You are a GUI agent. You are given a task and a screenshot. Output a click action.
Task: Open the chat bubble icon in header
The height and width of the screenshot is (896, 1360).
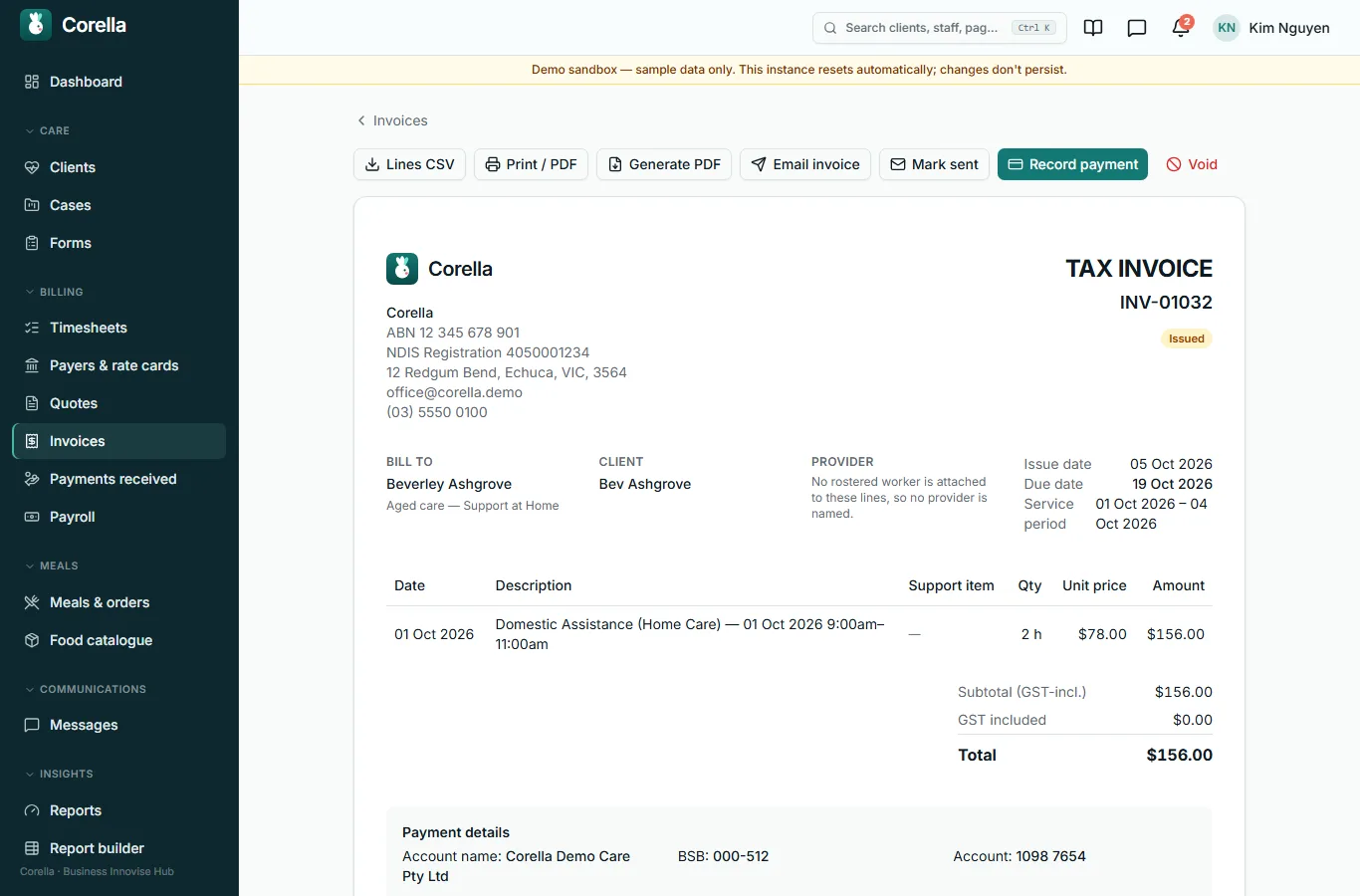[x=1137, y=28]
